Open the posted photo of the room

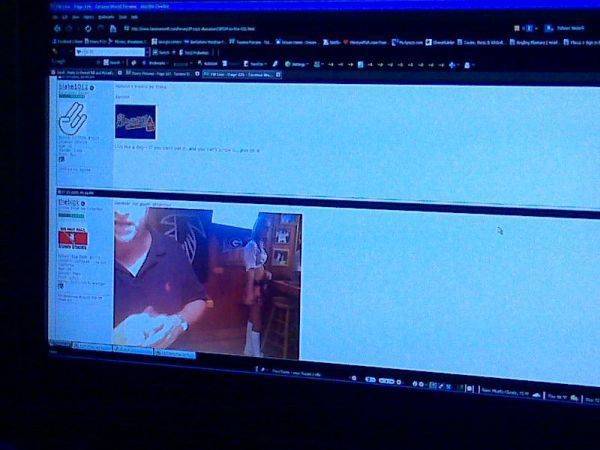point(207,284)
